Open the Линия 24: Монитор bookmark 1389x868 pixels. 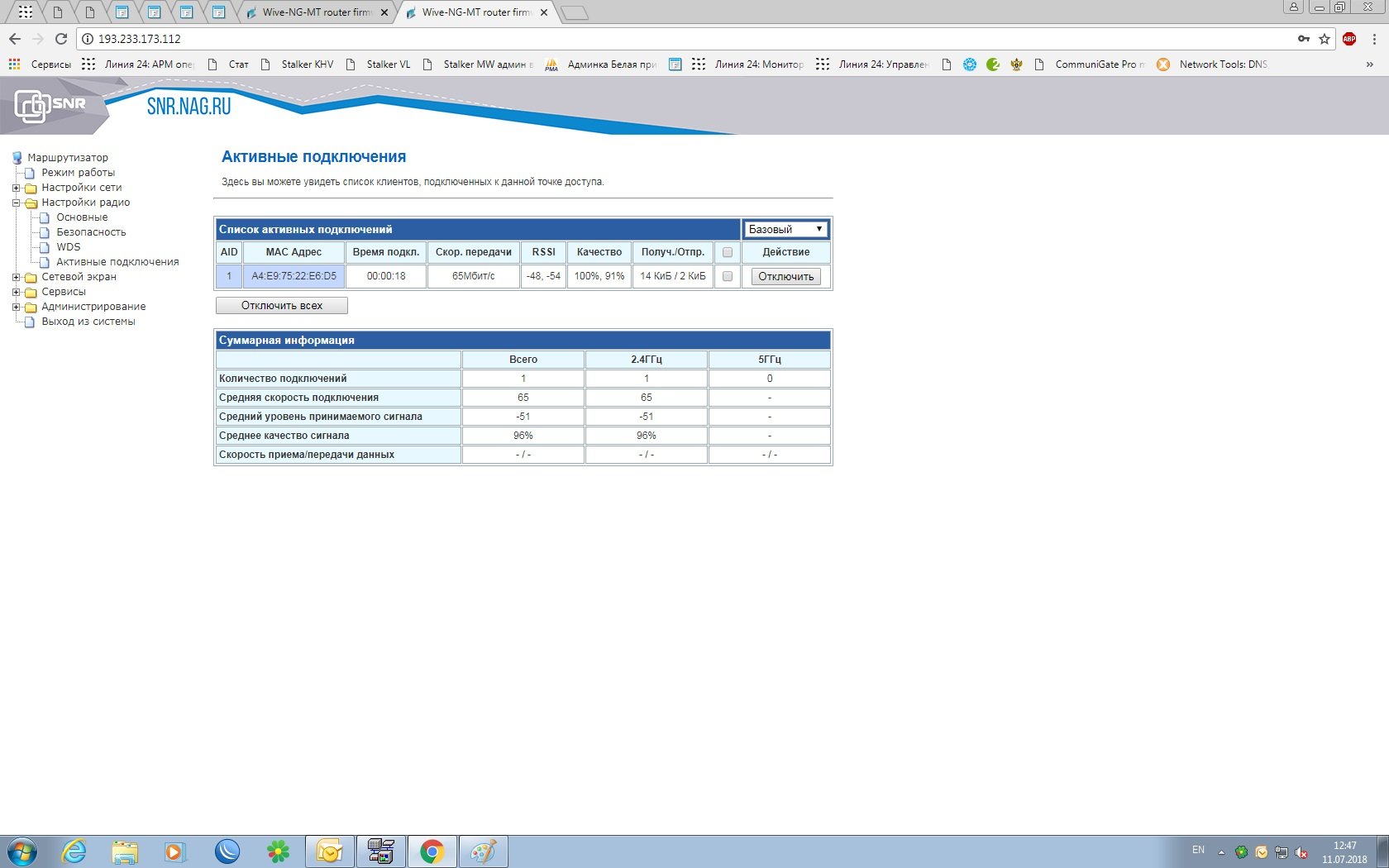pos(748,64)
